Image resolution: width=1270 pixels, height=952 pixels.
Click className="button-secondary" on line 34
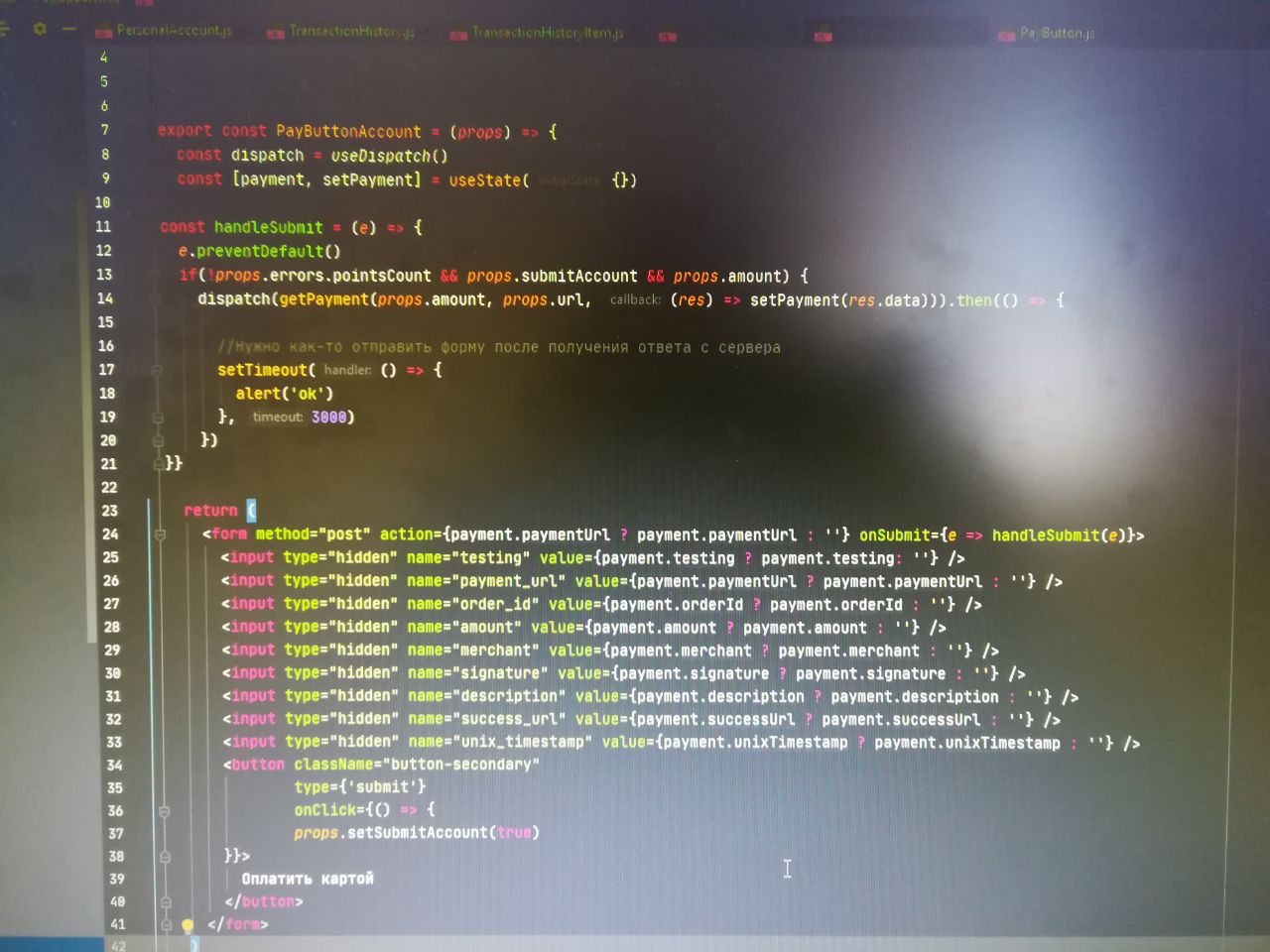pos(417,765)
